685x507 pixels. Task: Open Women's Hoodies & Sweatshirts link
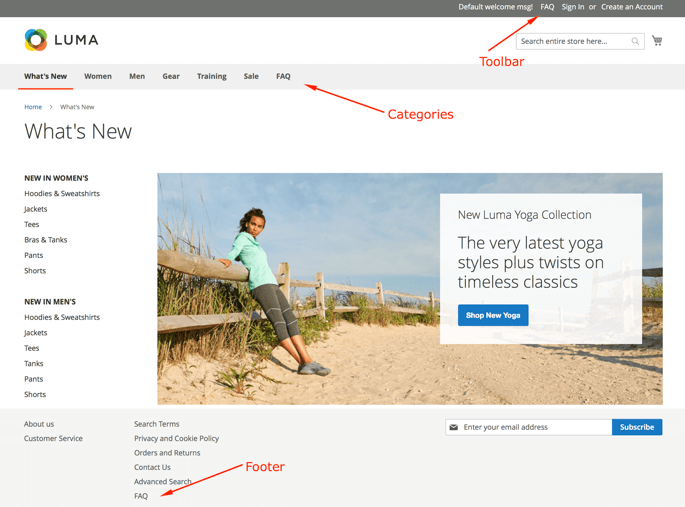click(62, 193)
